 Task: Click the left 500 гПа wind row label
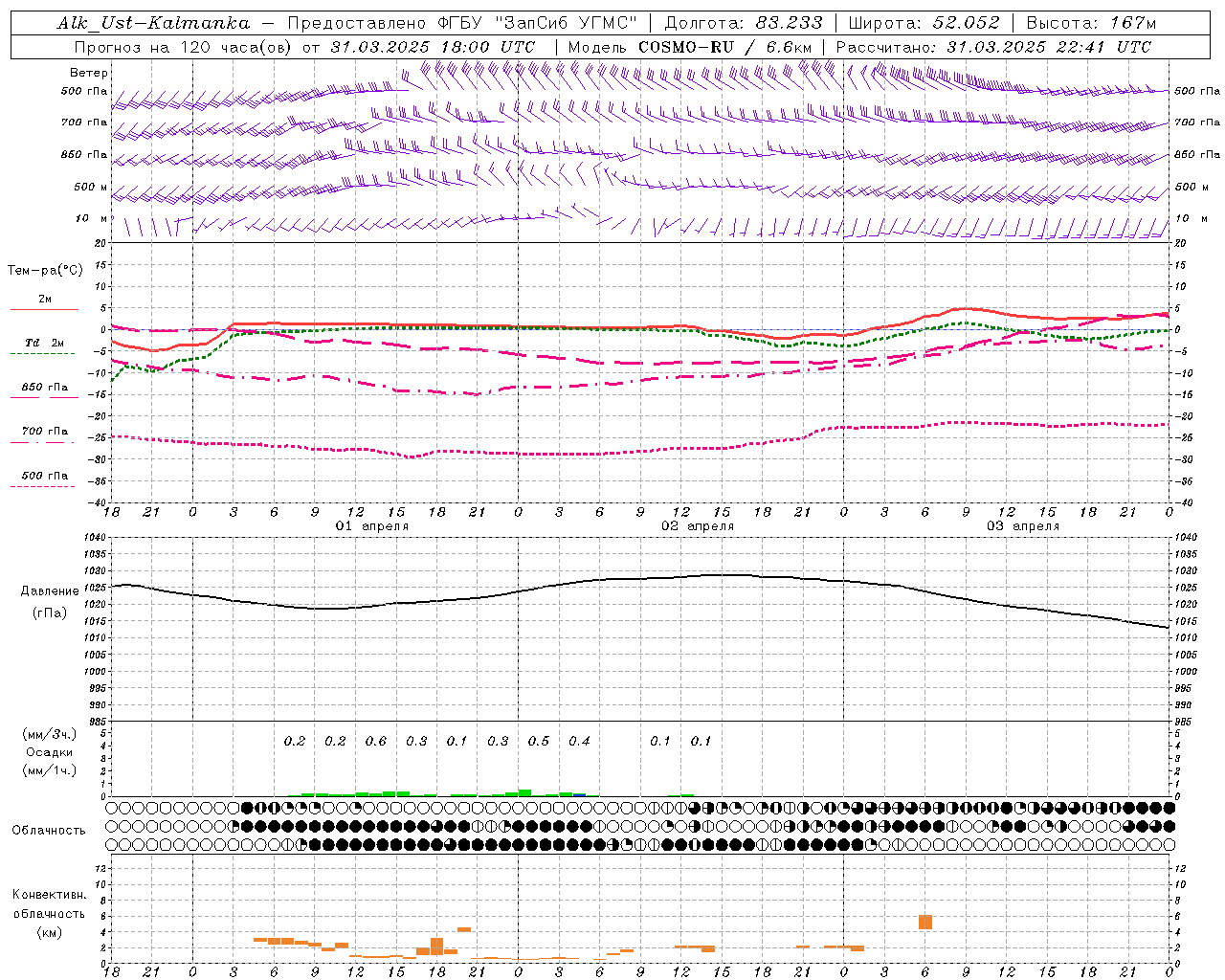point(84,91)
